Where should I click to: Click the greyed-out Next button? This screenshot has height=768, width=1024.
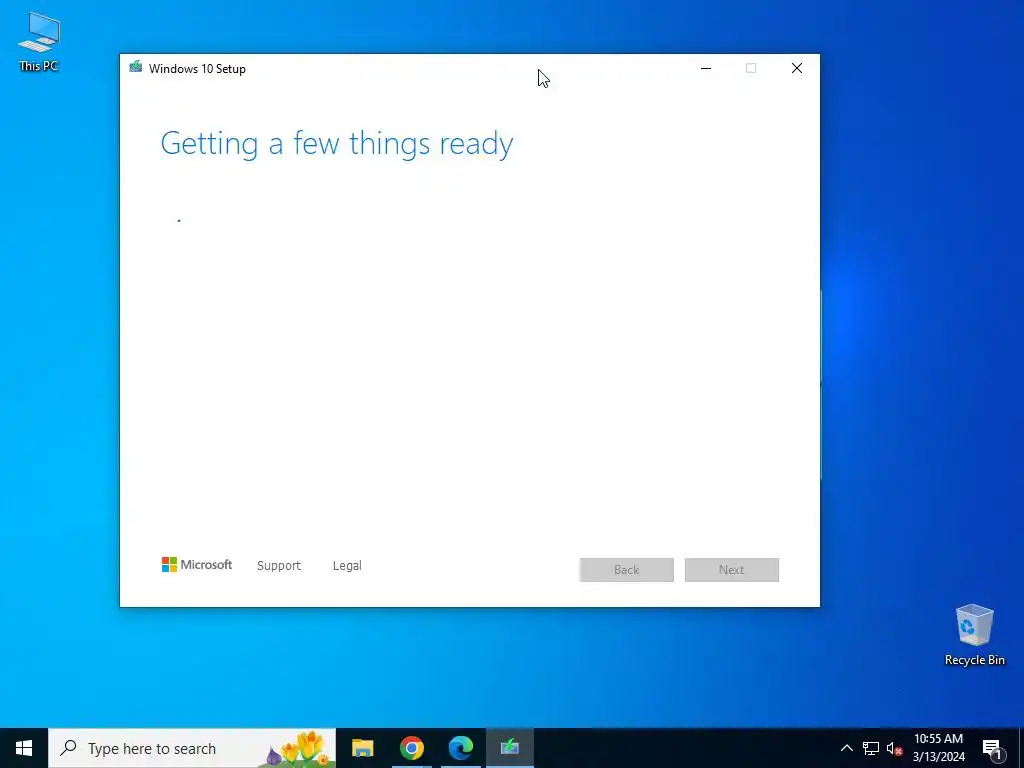(x=731, y=569)
